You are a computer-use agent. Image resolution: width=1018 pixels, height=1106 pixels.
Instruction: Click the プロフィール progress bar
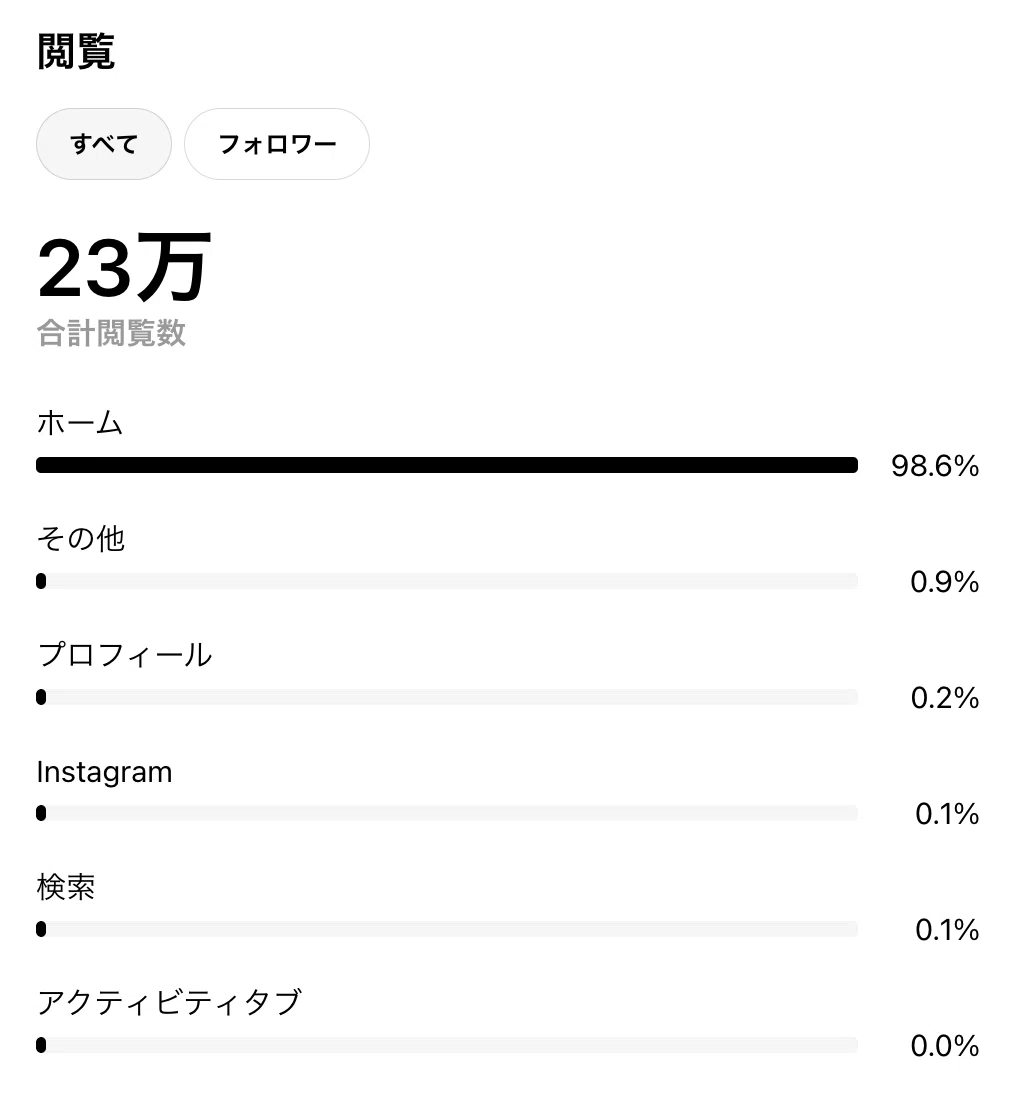[447, 697]
